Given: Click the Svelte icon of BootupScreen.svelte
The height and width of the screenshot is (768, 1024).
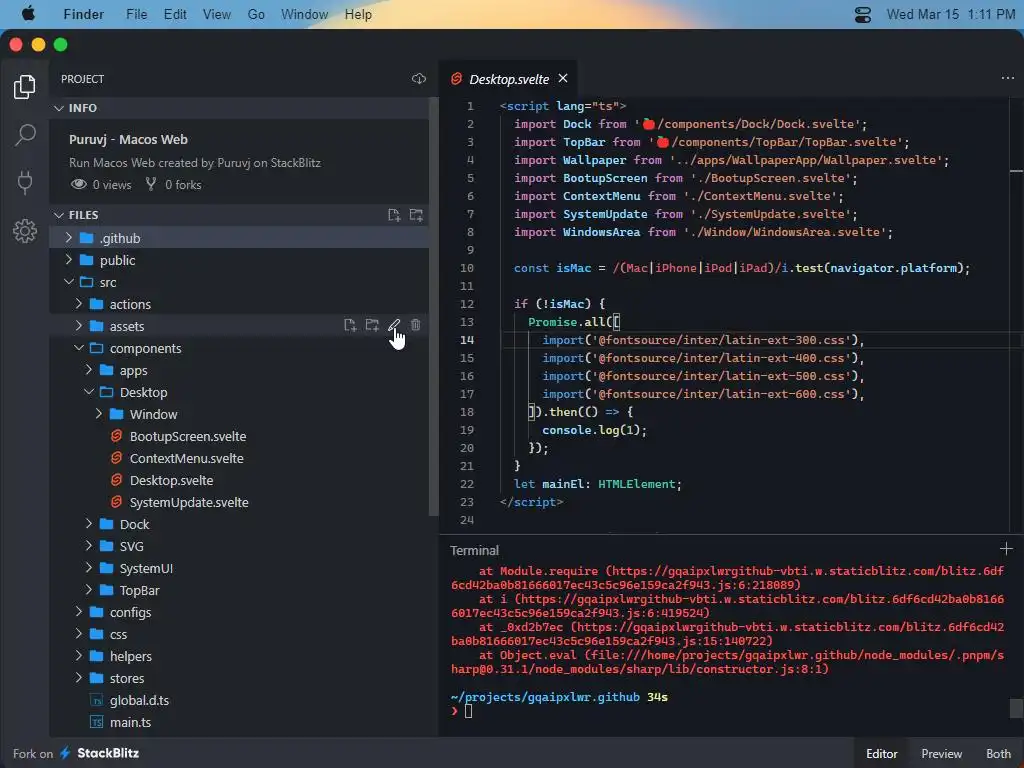Looking at the screenshot, I should click(x=116, y=436).
